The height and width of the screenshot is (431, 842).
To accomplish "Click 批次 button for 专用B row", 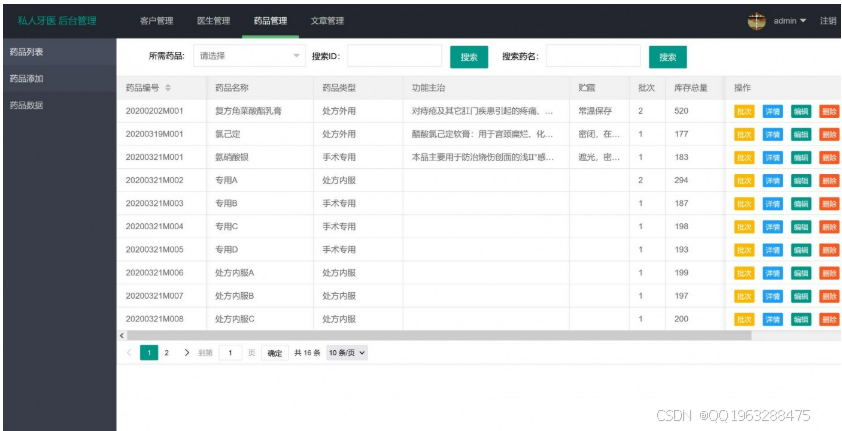I will coord(744,203).
